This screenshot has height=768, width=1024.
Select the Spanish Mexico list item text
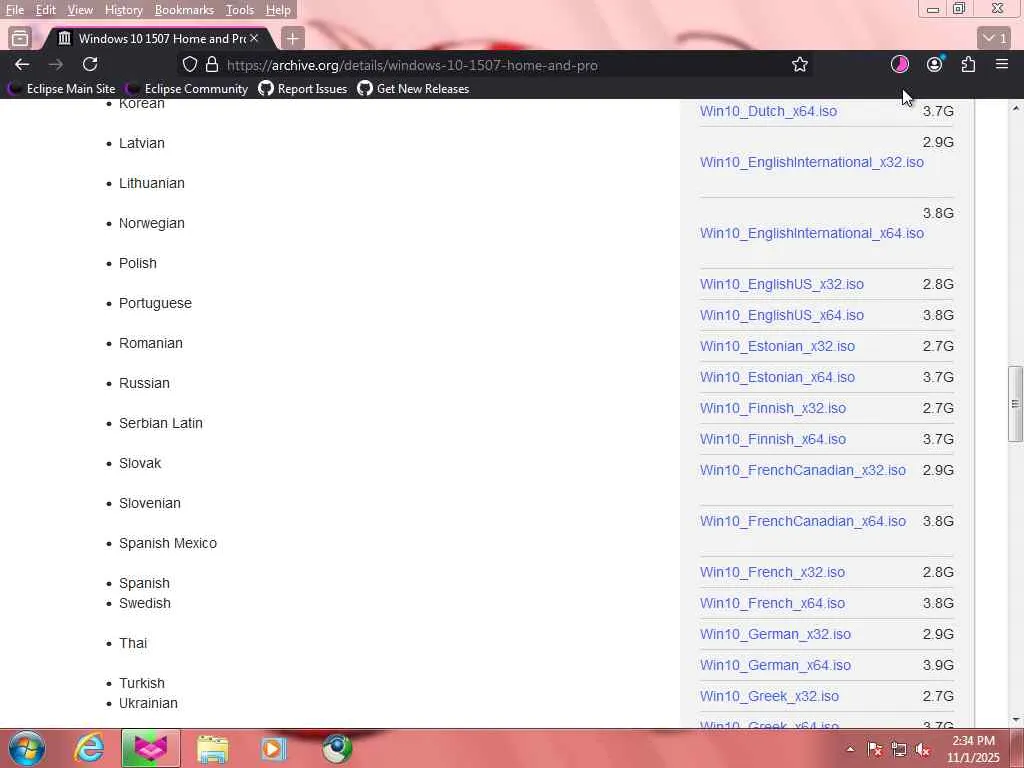(168, 543)
